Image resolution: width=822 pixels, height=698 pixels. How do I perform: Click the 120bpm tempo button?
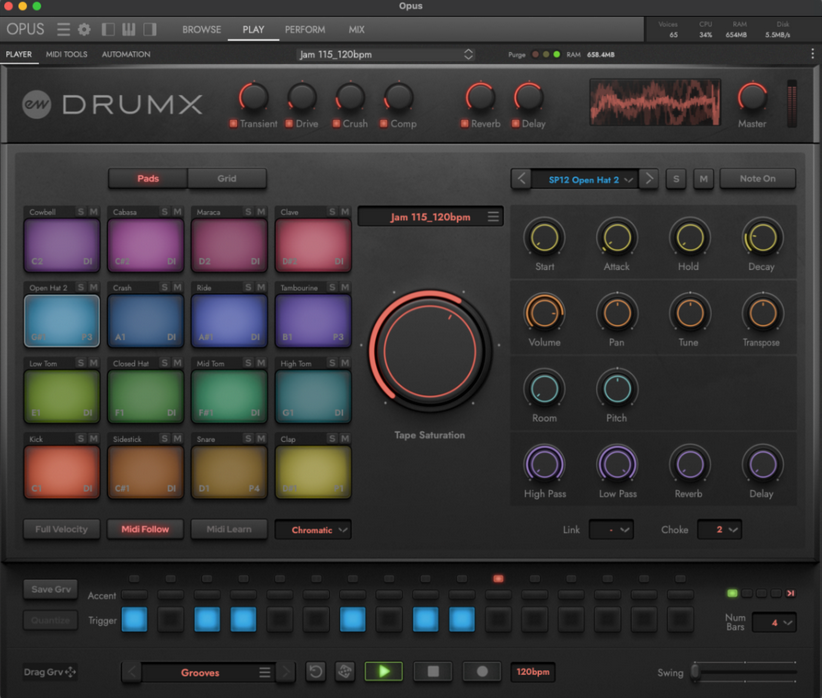(533, 671)
